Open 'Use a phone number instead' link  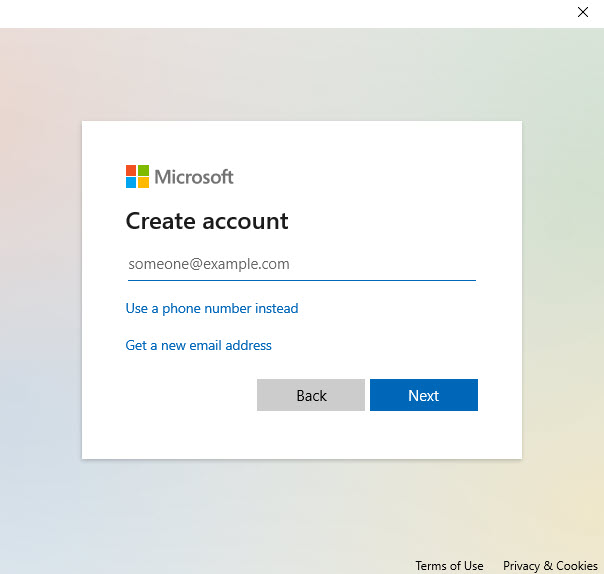point(212,309)
